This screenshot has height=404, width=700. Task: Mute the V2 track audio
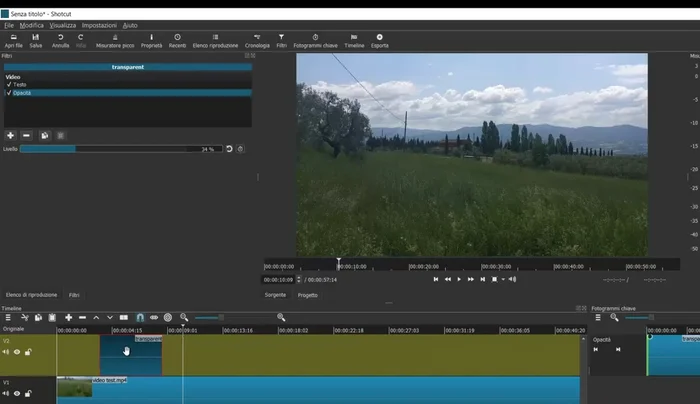click(x=5, y=352)
